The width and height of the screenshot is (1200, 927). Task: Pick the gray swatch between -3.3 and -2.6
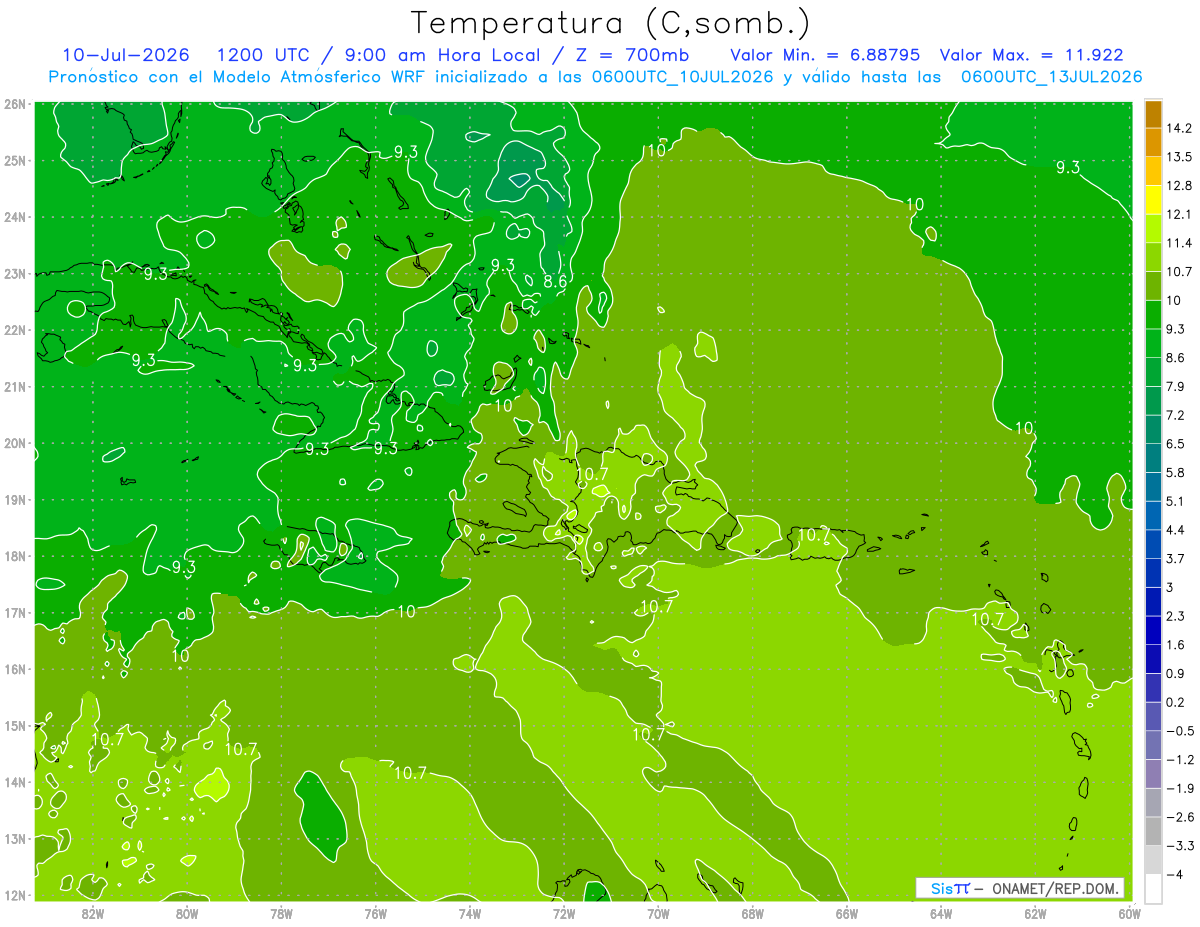pos(1153,830)
